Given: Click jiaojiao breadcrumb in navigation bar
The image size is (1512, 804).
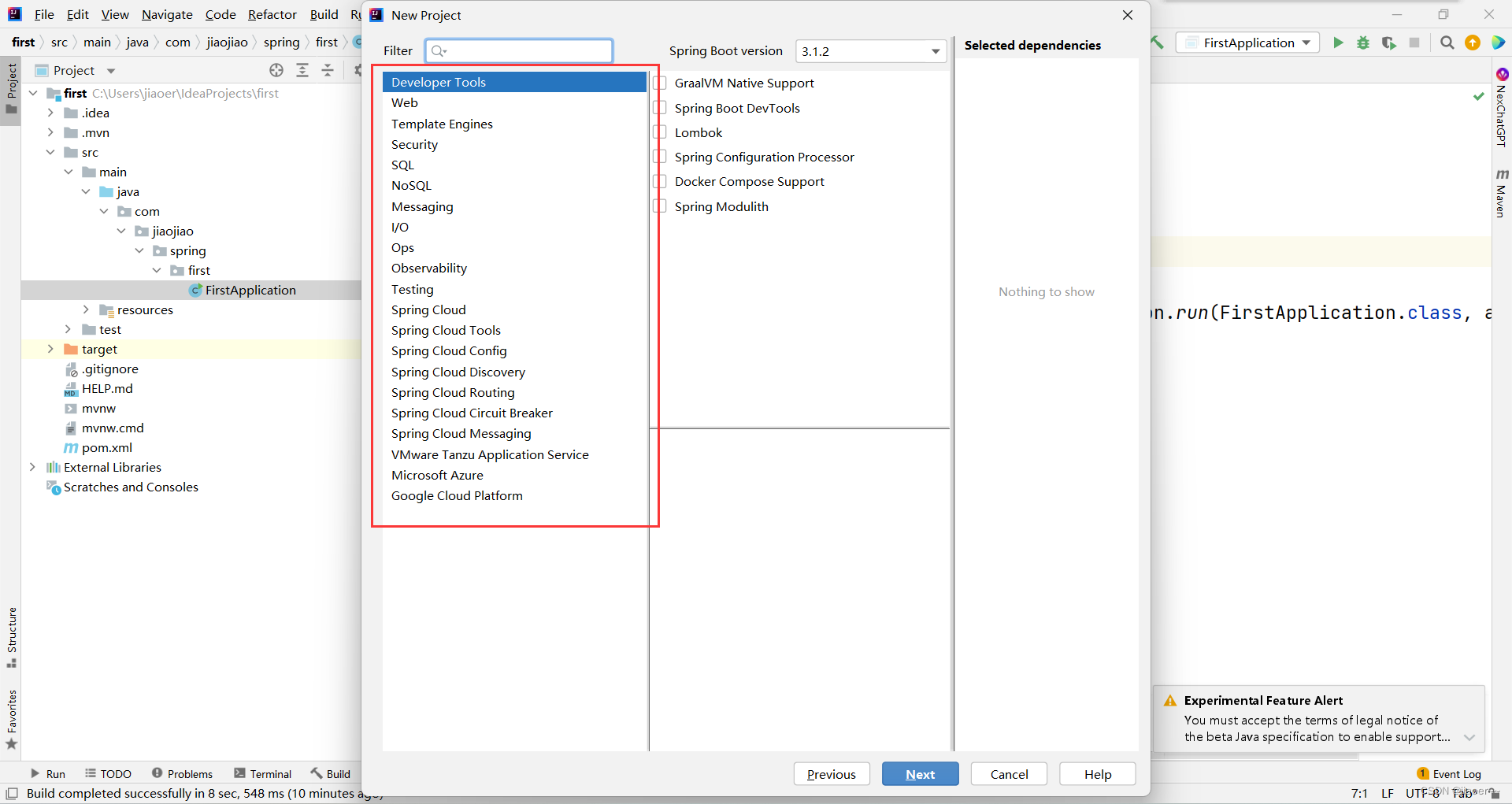Looking at the screenshot, I should (227, 42).
